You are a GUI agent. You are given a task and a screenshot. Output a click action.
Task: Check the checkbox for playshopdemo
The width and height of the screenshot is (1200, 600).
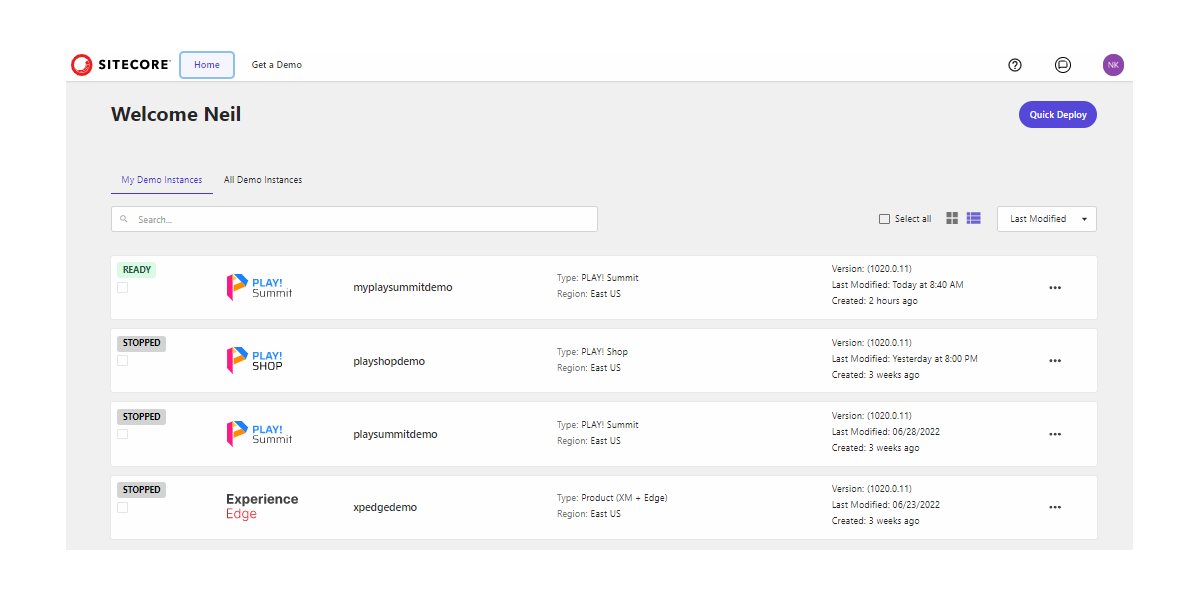click(122, 360)
